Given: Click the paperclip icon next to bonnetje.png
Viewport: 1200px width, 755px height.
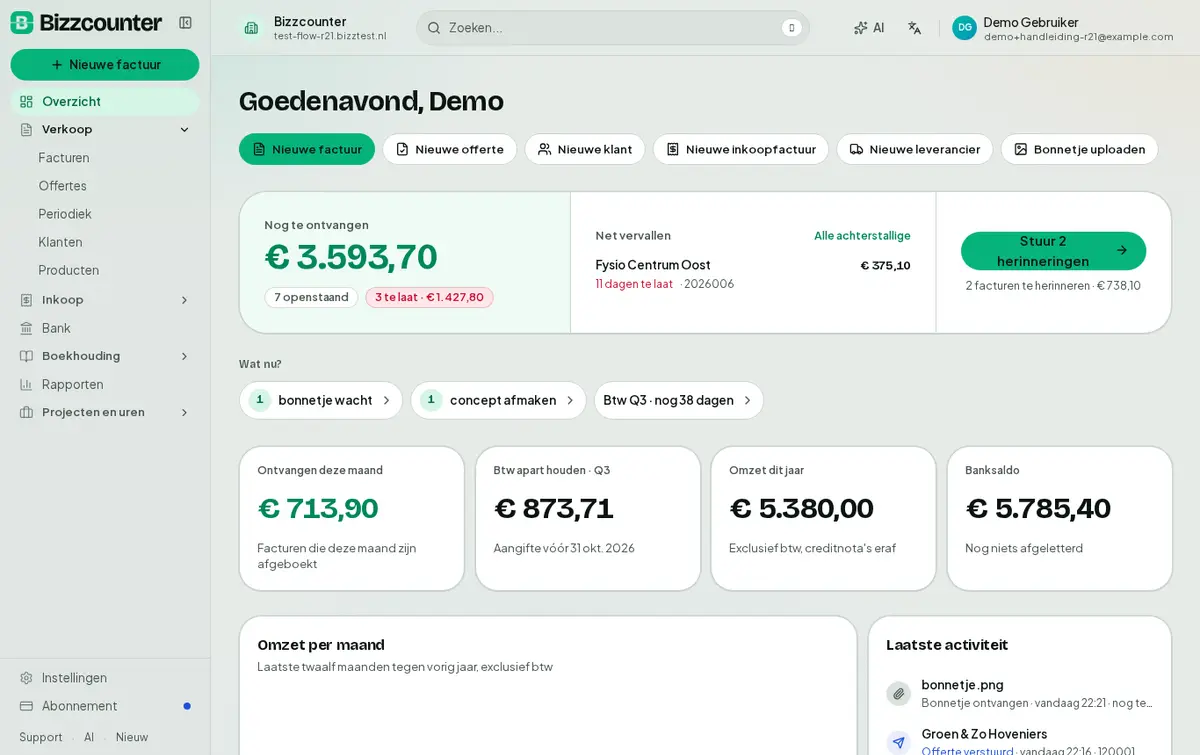Looking at the screenshot, I should 898,693.
